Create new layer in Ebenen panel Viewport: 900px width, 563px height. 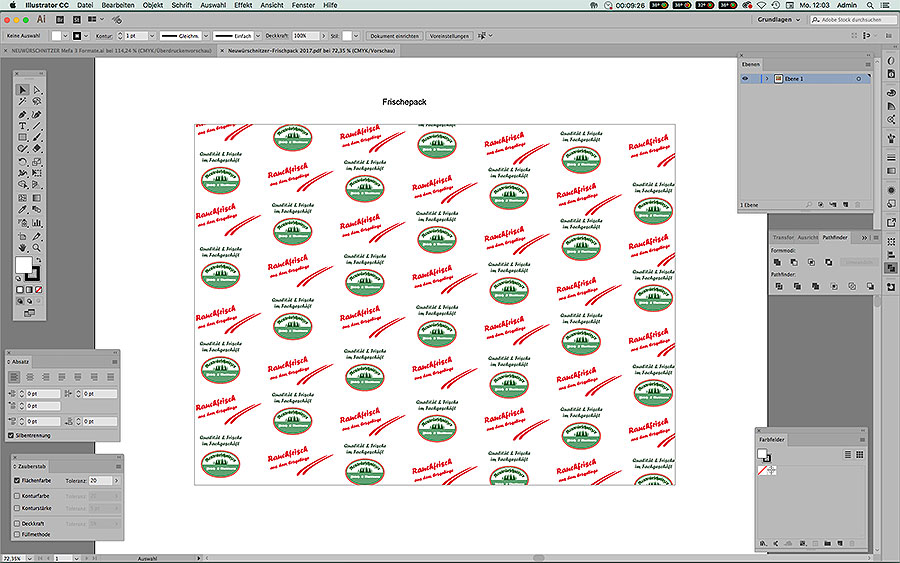[x=845, y=205]
